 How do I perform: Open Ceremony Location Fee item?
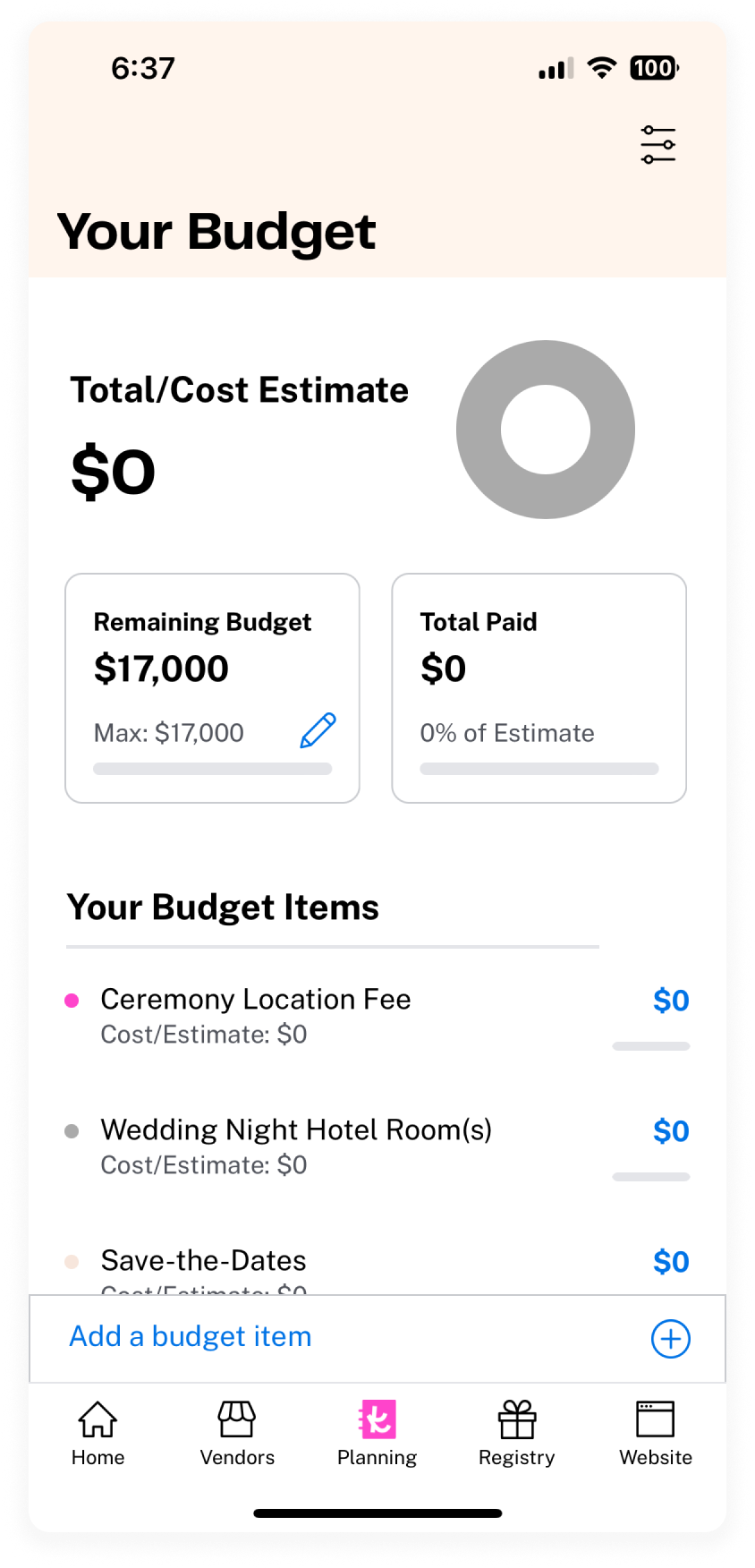click(377, 1017)
